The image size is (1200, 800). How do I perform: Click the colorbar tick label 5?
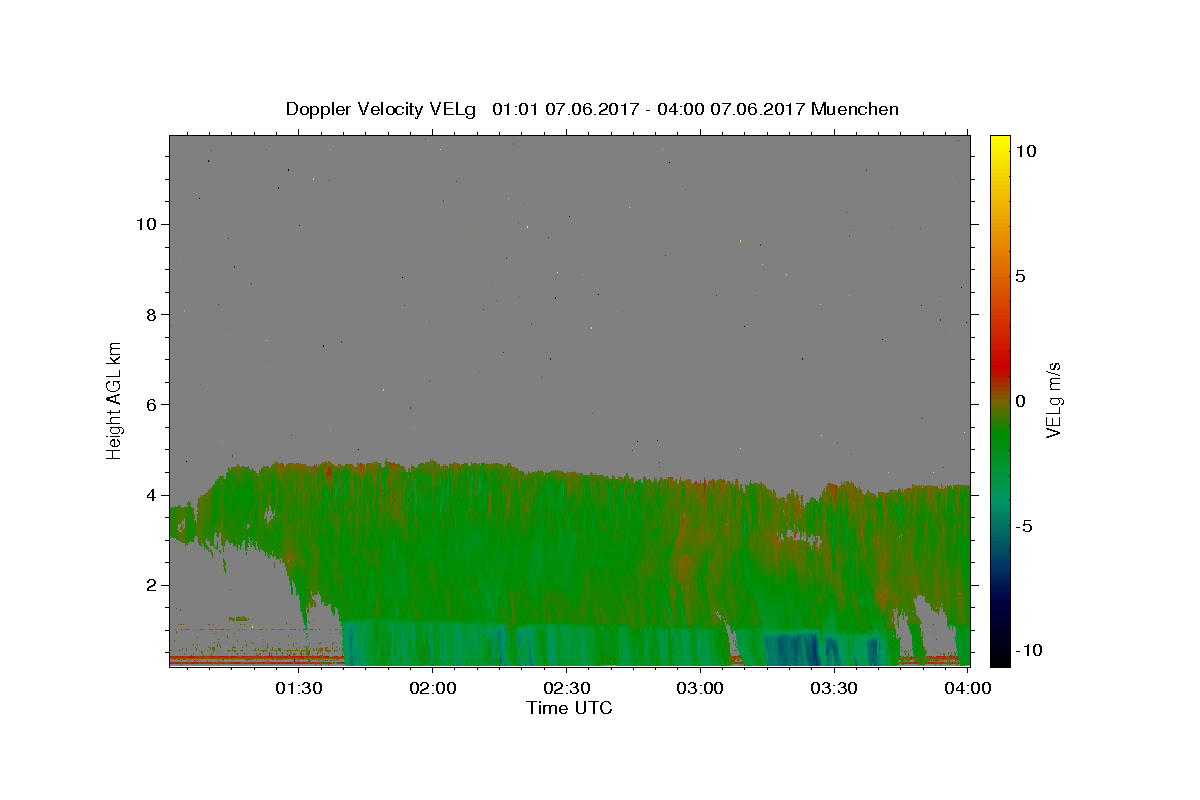point(1020,276)
